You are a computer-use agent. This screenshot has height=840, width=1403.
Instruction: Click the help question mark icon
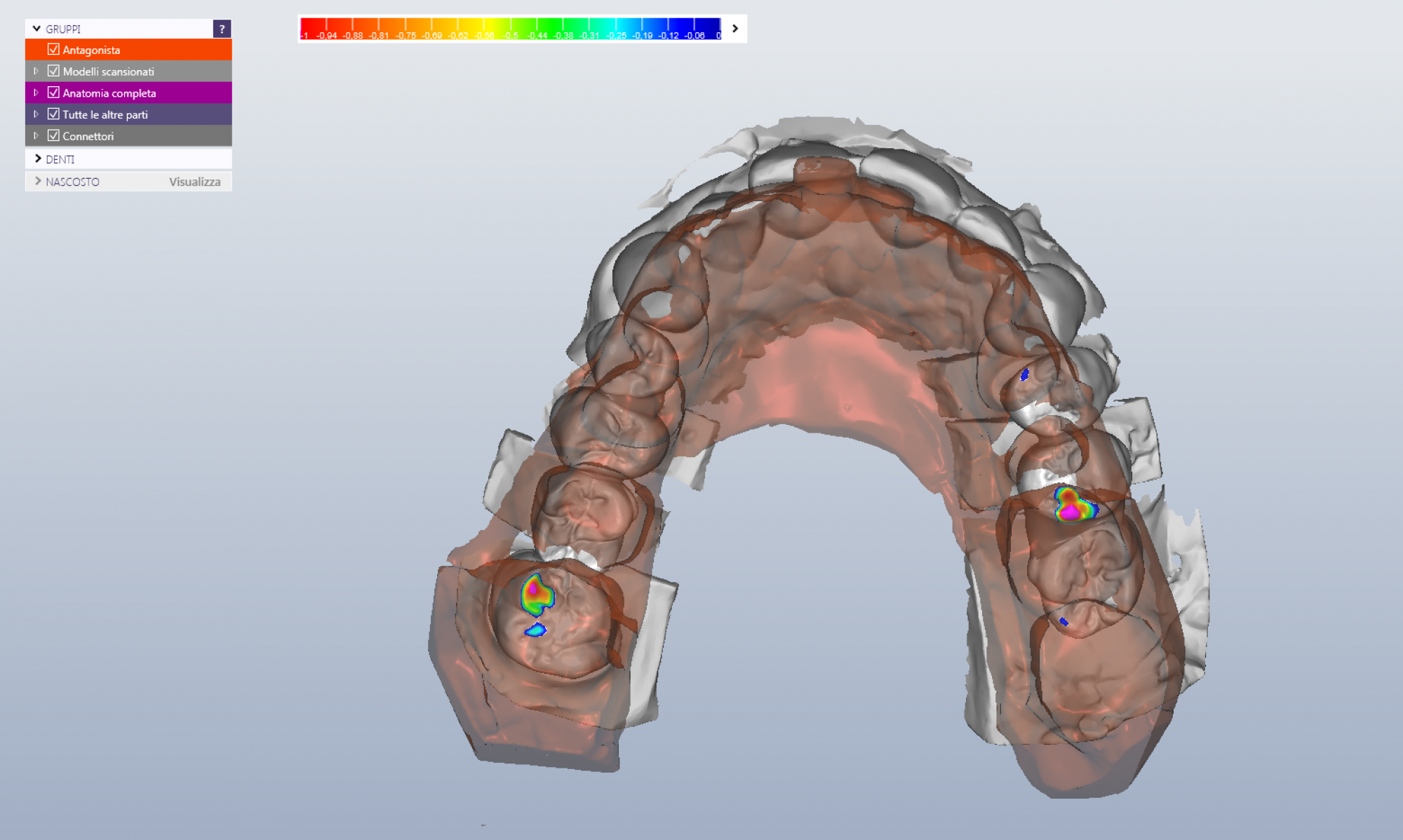[x=222, y=29]
